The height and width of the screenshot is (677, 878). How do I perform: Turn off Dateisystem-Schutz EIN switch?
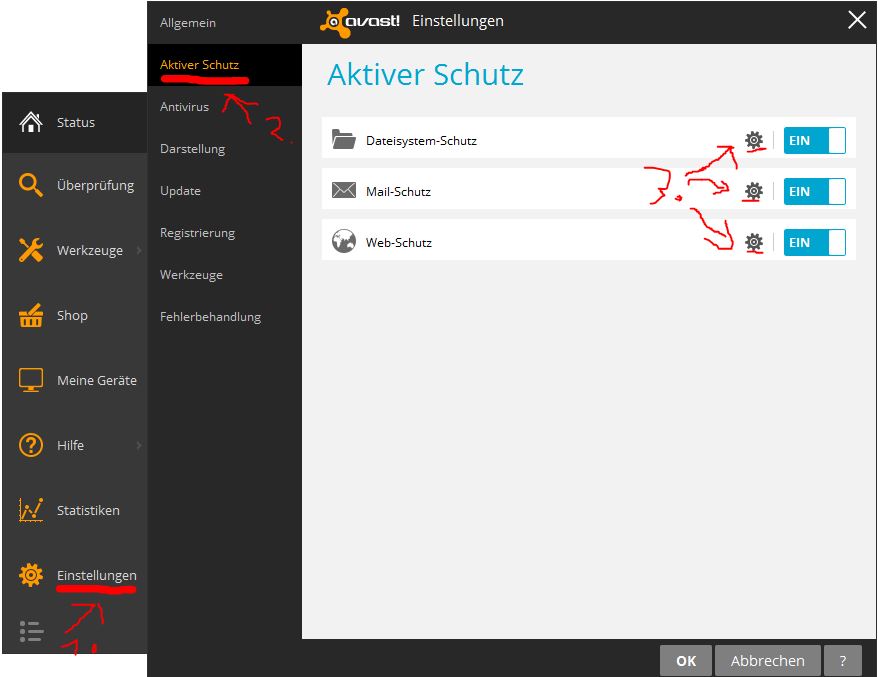pyautogui.click(x=814, y=140)
